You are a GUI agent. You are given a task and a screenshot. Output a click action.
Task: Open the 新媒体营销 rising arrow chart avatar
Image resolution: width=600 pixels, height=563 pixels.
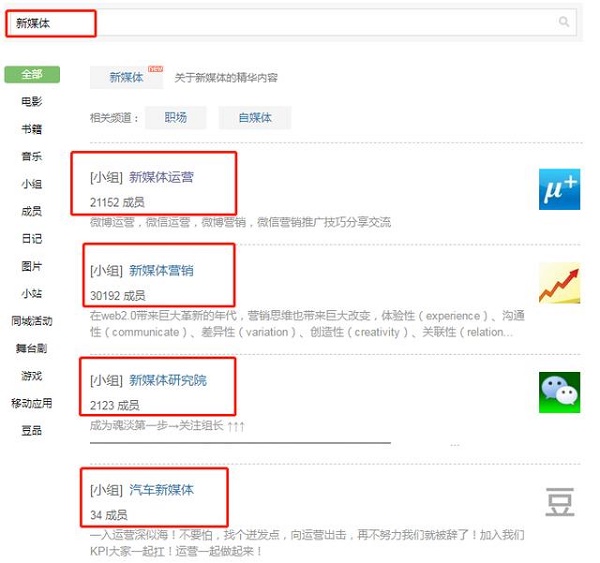click(559, 283)
